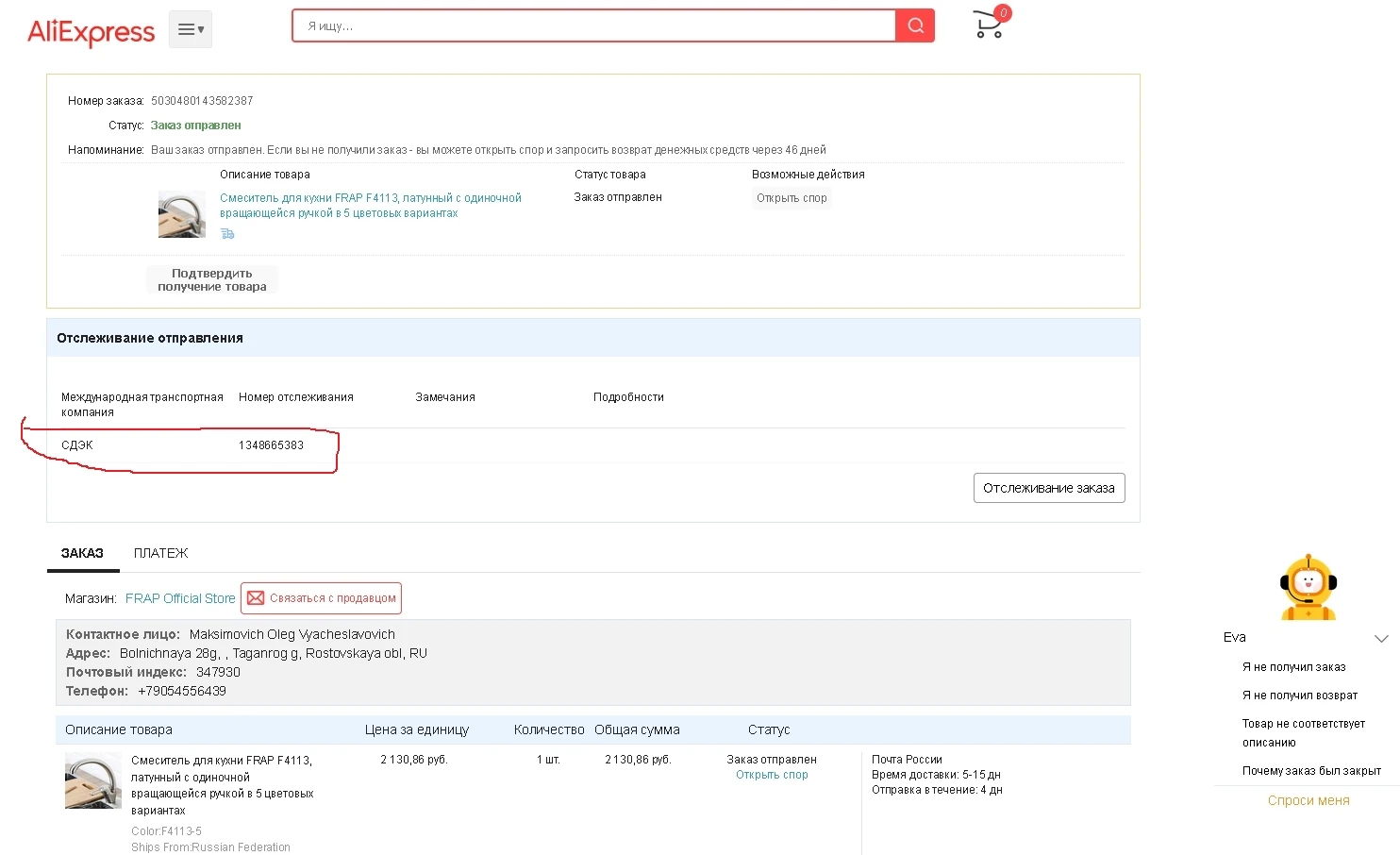The height and width of the screenshot is (855, 1400).
Task: Open faucet thumbnail in item details table
Action: pyautogui.click(x=93, y=780)
